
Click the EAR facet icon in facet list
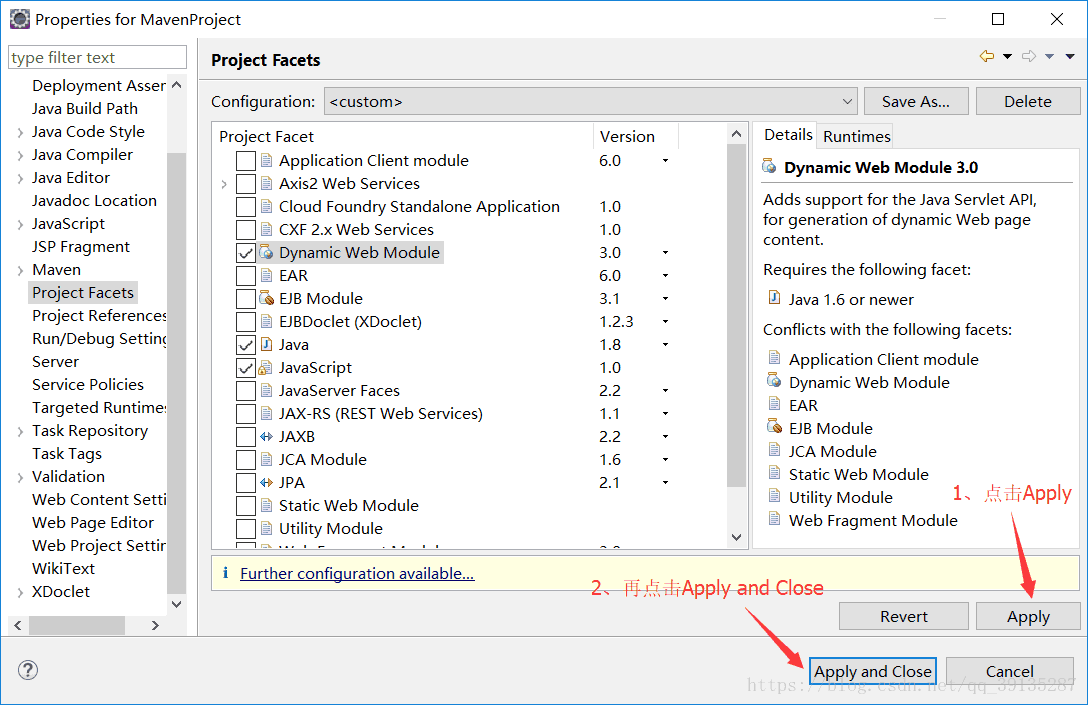pyautogui.click(x=266, y=275)
